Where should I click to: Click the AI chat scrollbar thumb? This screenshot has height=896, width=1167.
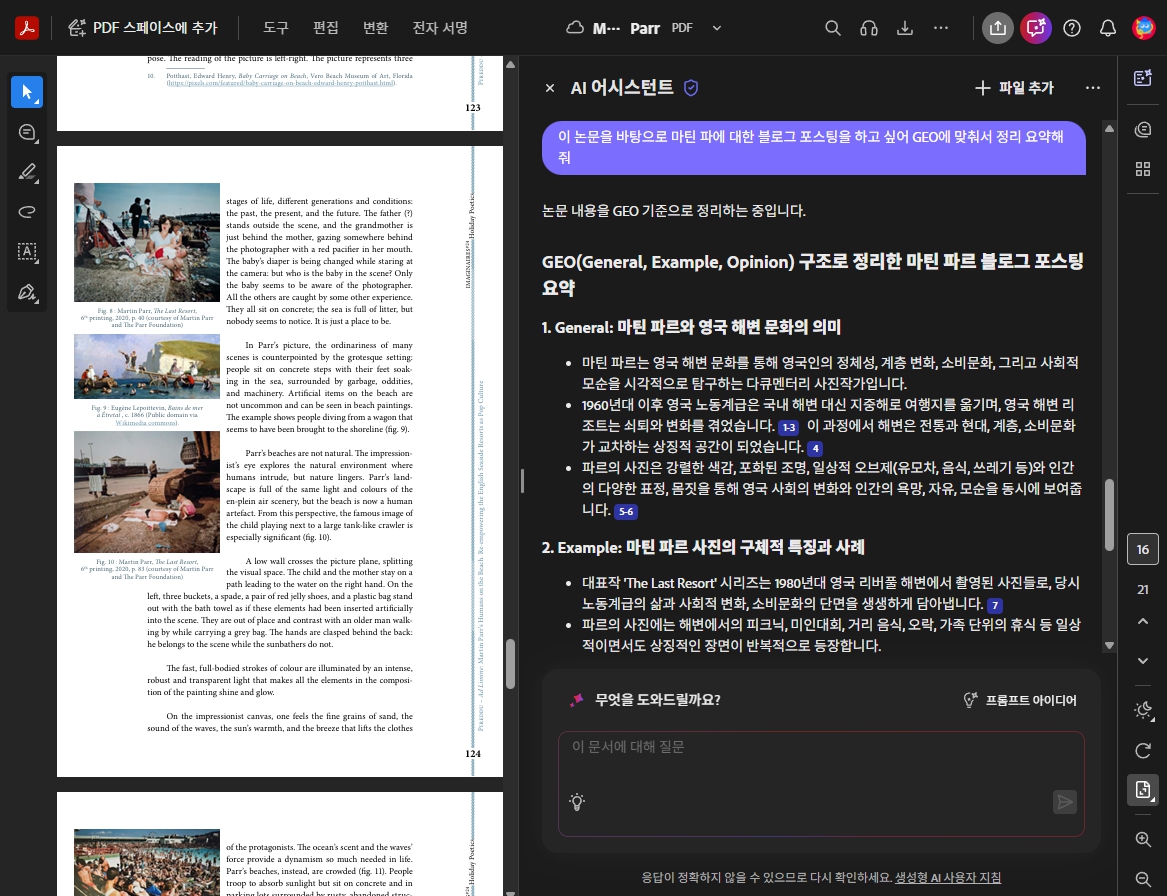click(1109, 514)
